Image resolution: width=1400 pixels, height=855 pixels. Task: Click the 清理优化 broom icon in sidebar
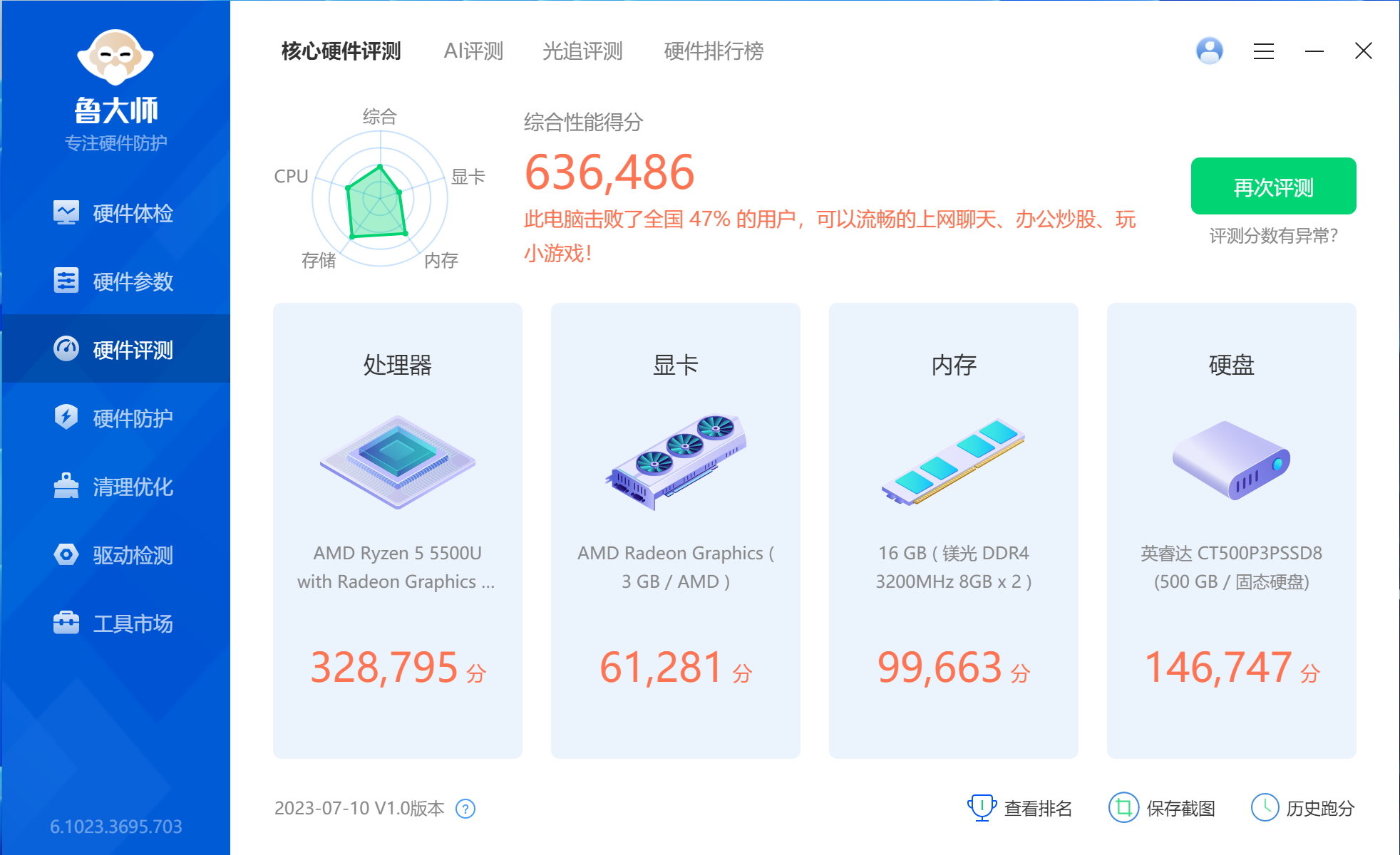pos(66,486)
